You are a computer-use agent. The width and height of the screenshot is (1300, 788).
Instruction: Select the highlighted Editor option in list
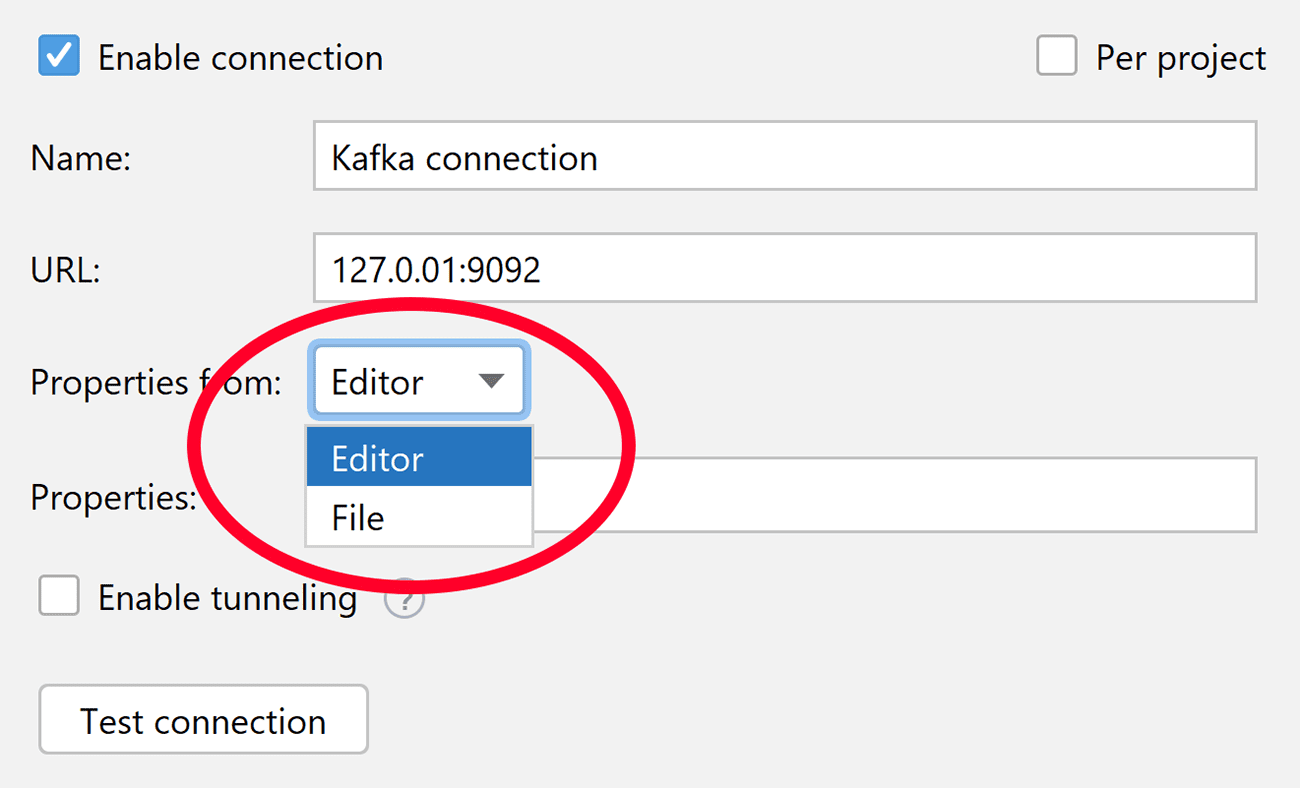point(419,458)
